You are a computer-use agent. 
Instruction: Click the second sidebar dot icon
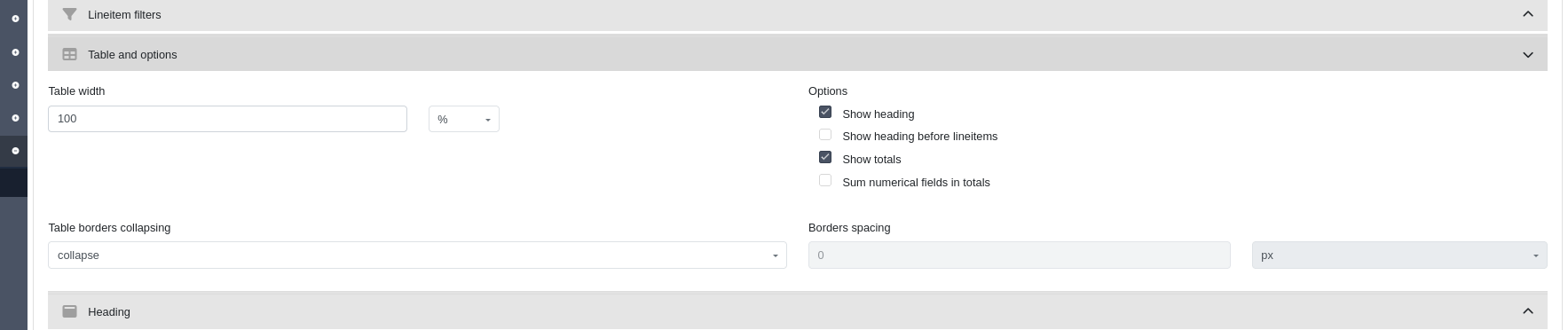pyautogui.click(x=15, y=52)
